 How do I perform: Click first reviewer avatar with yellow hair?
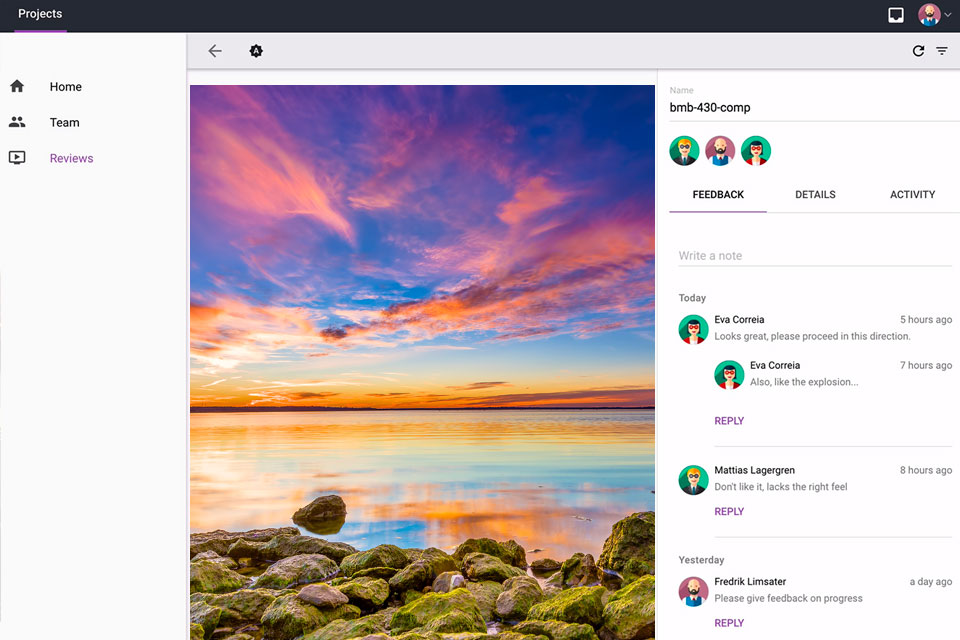tap(684, 151)
